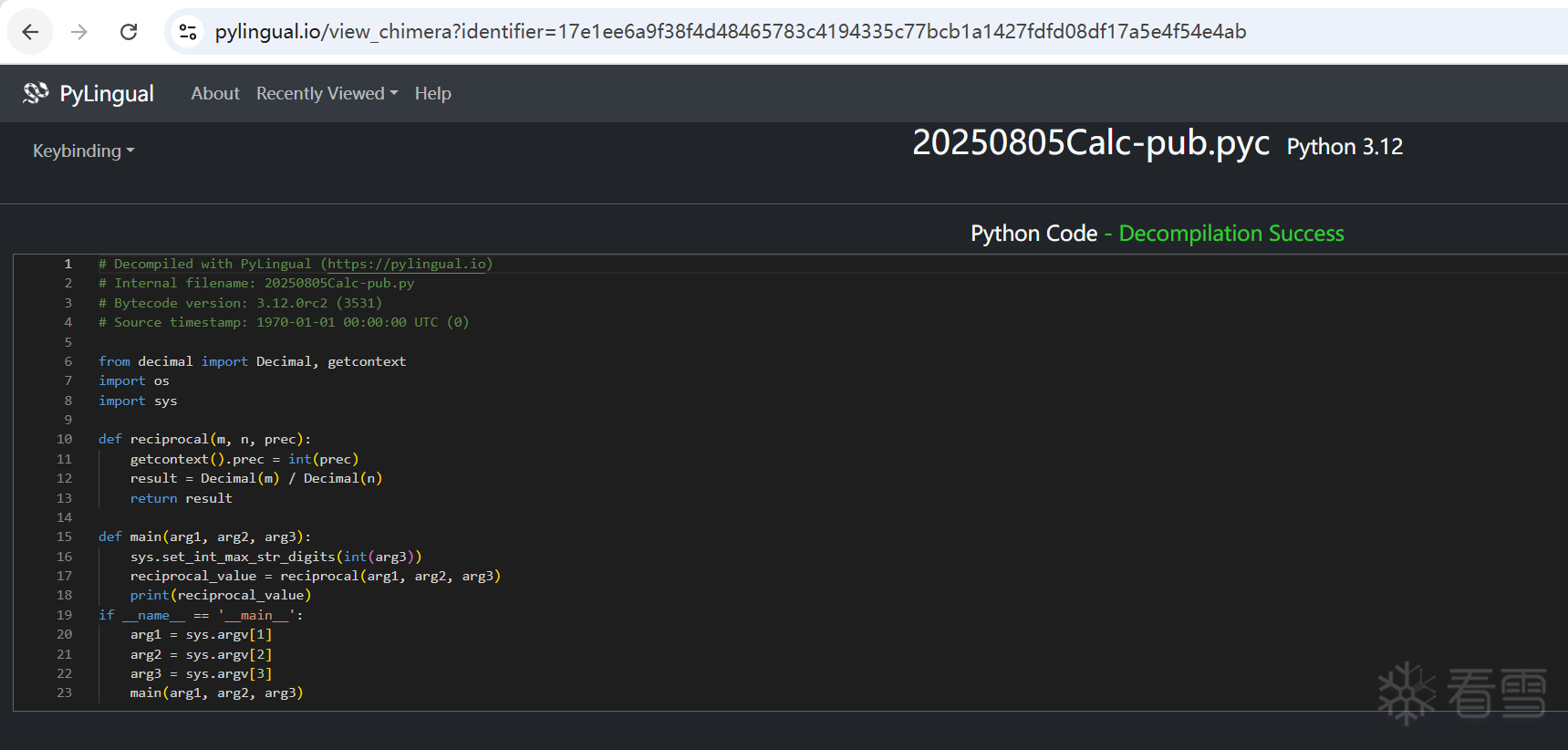Viewport: 1568px width, 750px height.
Task: Click the PyLingual brand name
Action: click(x=106, y=94)
